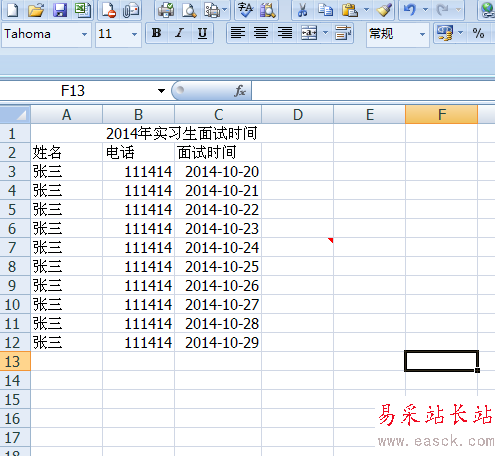Open an existing file with folder icon
Screen dimensions: 495x456
(36, 10)
